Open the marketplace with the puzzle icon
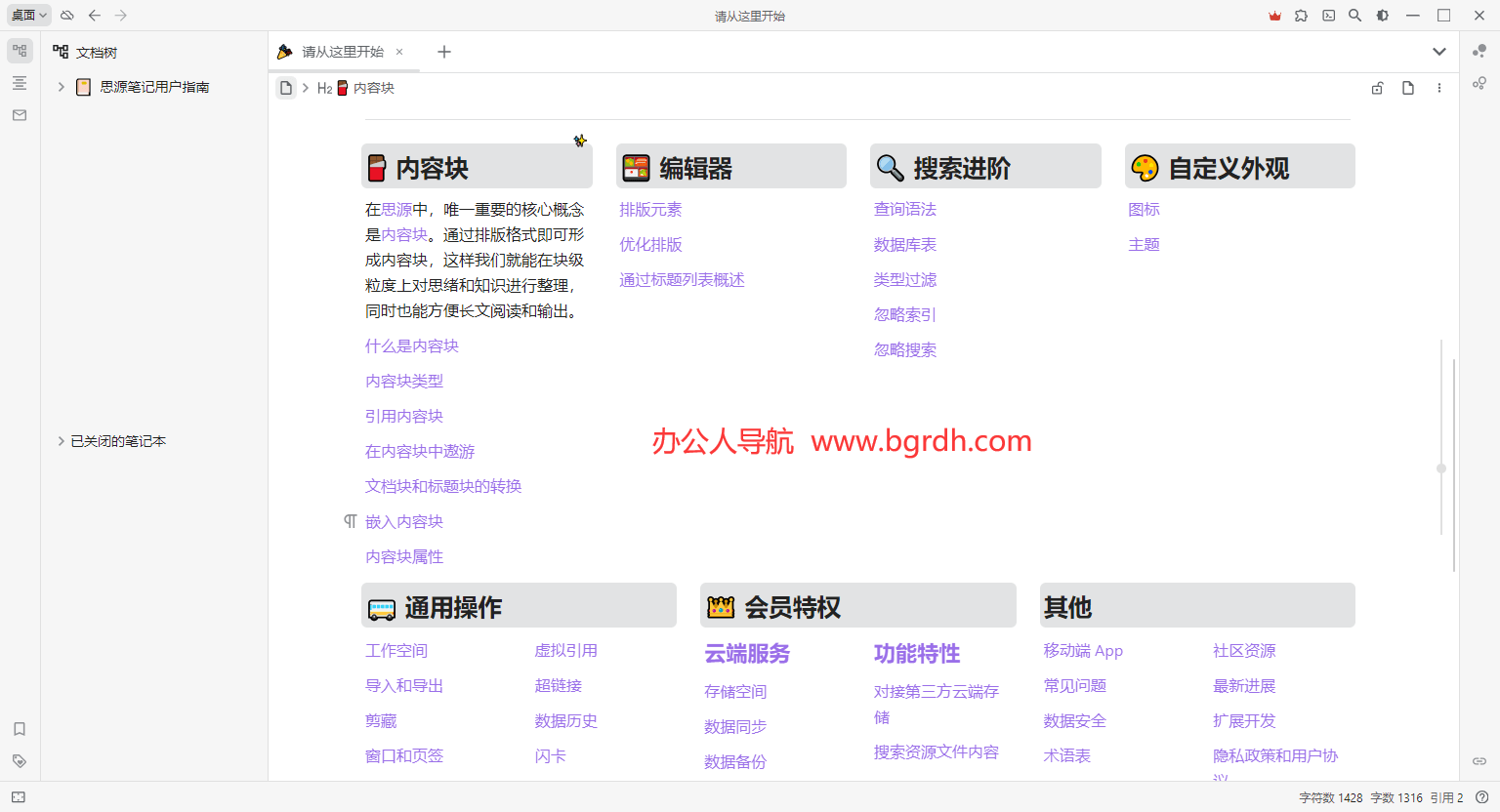 point(1301,15)
